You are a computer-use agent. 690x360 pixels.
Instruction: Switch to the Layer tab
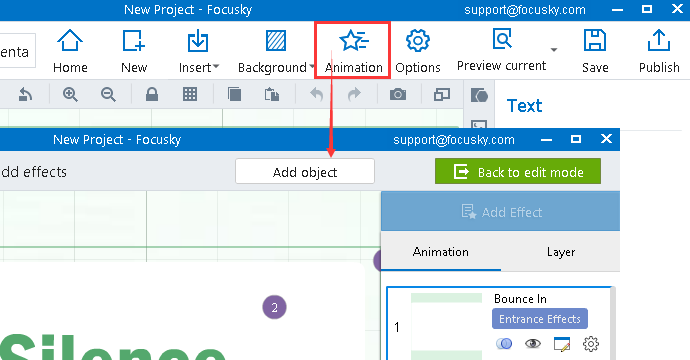pyautogui.click(x=561, y=252)
